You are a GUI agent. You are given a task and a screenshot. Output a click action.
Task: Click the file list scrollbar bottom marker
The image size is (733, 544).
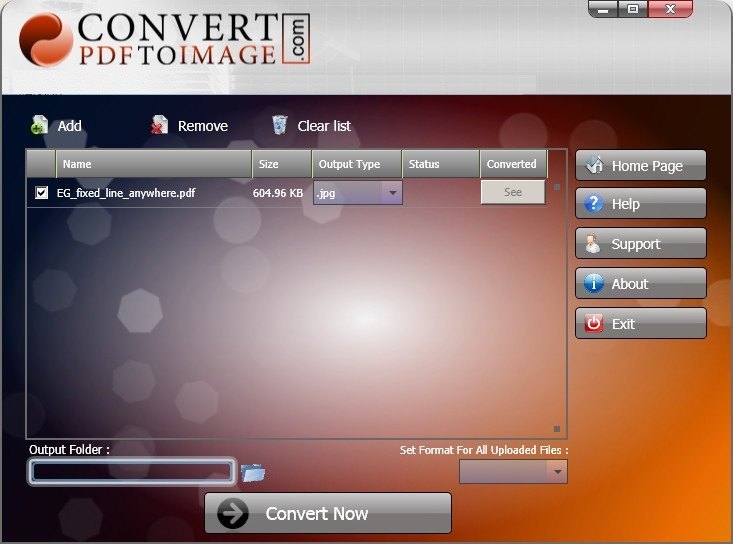[557, 429]
